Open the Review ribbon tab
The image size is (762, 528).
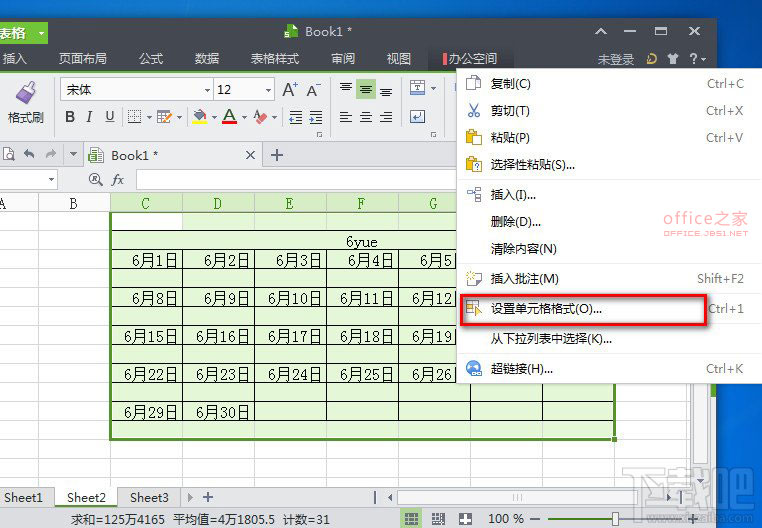[343, 59]
